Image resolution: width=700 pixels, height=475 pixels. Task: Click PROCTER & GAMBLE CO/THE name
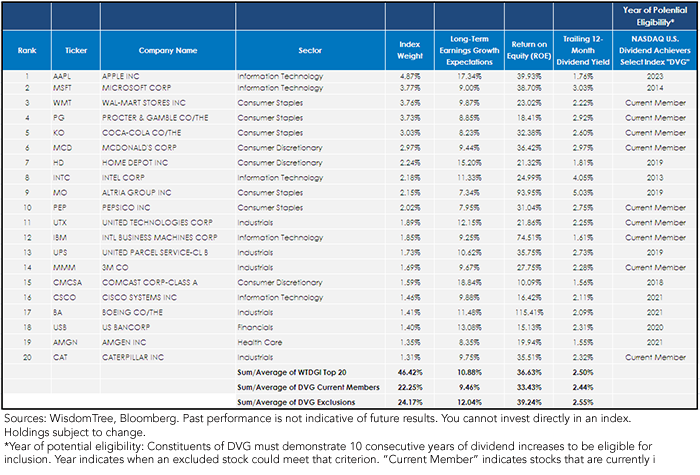155,118
